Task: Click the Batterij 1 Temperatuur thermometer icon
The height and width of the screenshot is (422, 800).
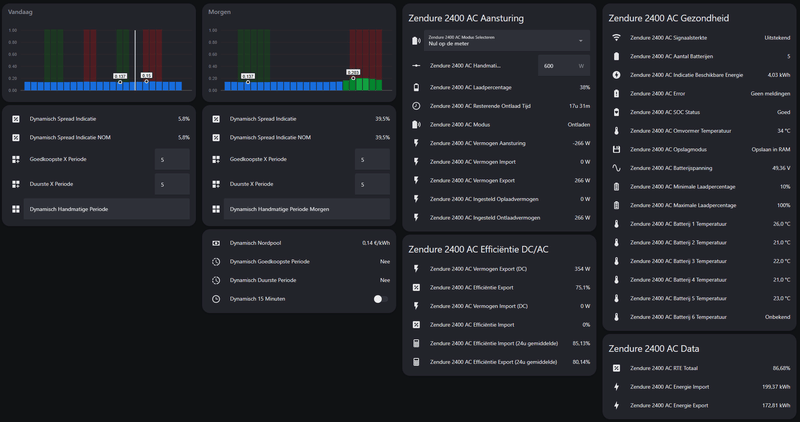Action: coord(616,224)
